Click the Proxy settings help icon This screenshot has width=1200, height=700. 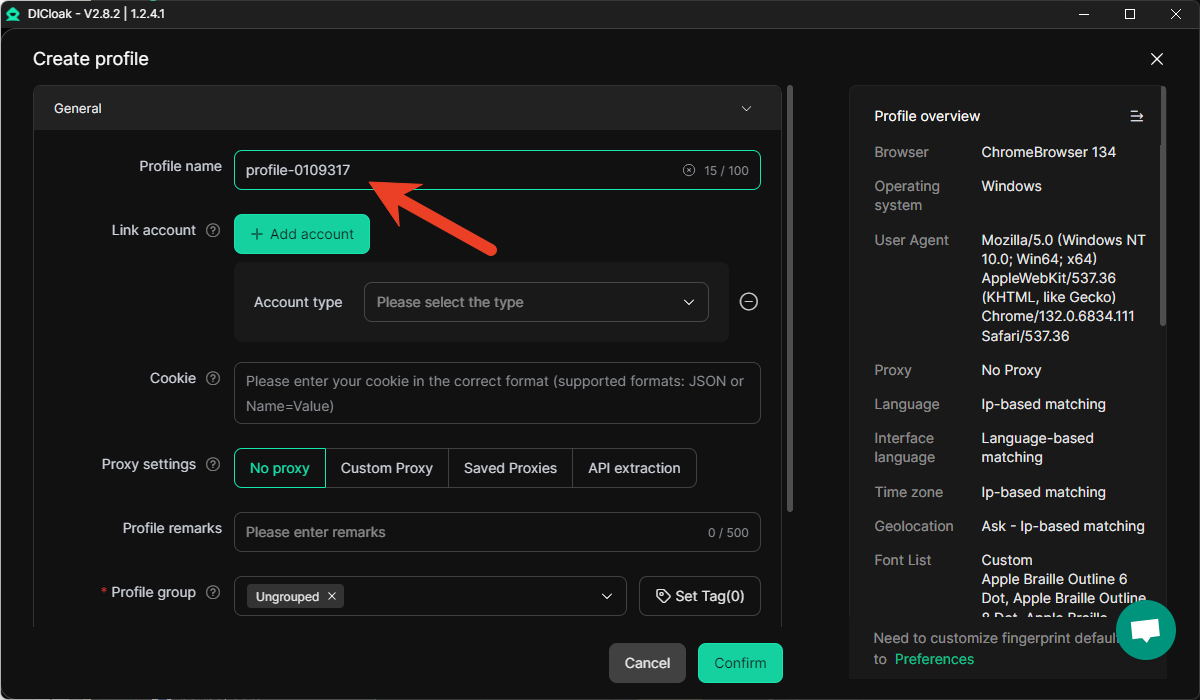[x=212, y=464]
